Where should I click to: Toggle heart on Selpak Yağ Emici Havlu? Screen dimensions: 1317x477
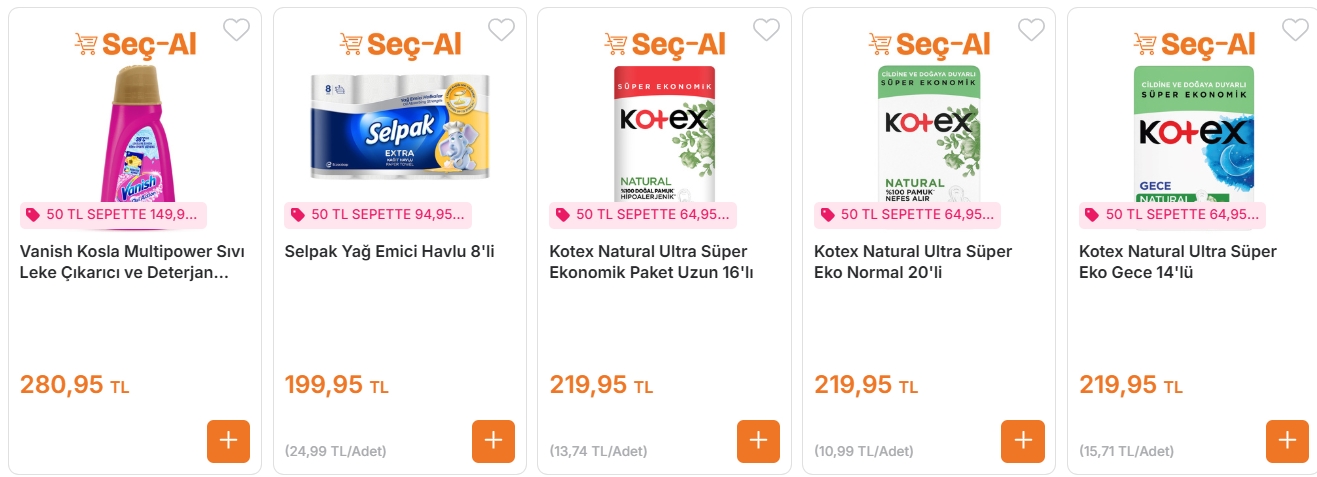tap(501, 30)
